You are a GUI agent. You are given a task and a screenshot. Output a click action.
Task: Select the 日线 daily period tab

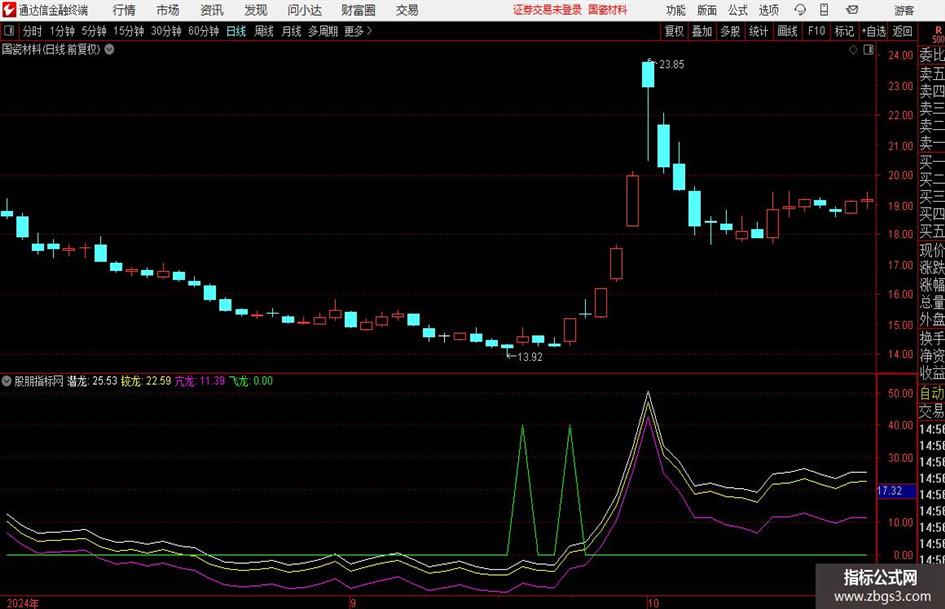236,31
